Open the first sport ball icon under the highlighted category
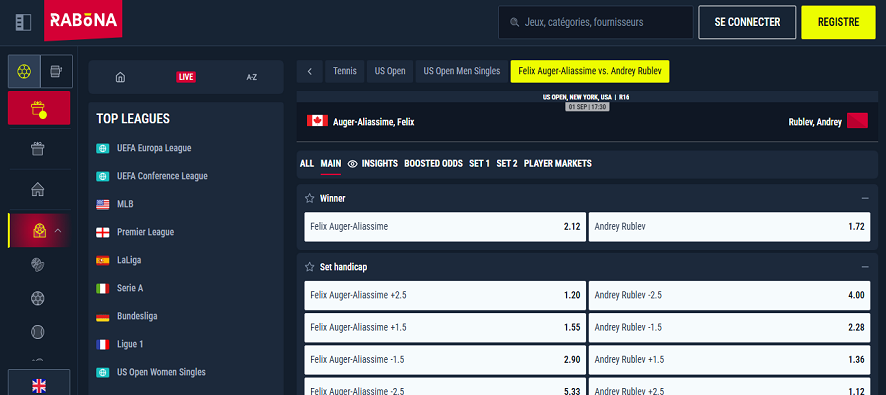 click(38, 264)
